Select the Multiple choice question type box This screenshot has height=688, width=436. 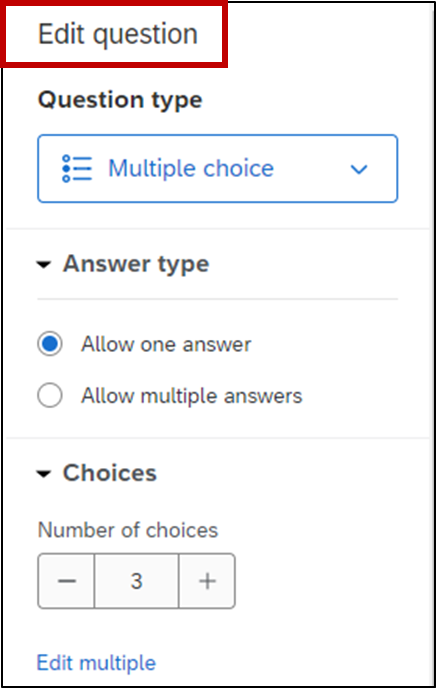click(218, 168)
